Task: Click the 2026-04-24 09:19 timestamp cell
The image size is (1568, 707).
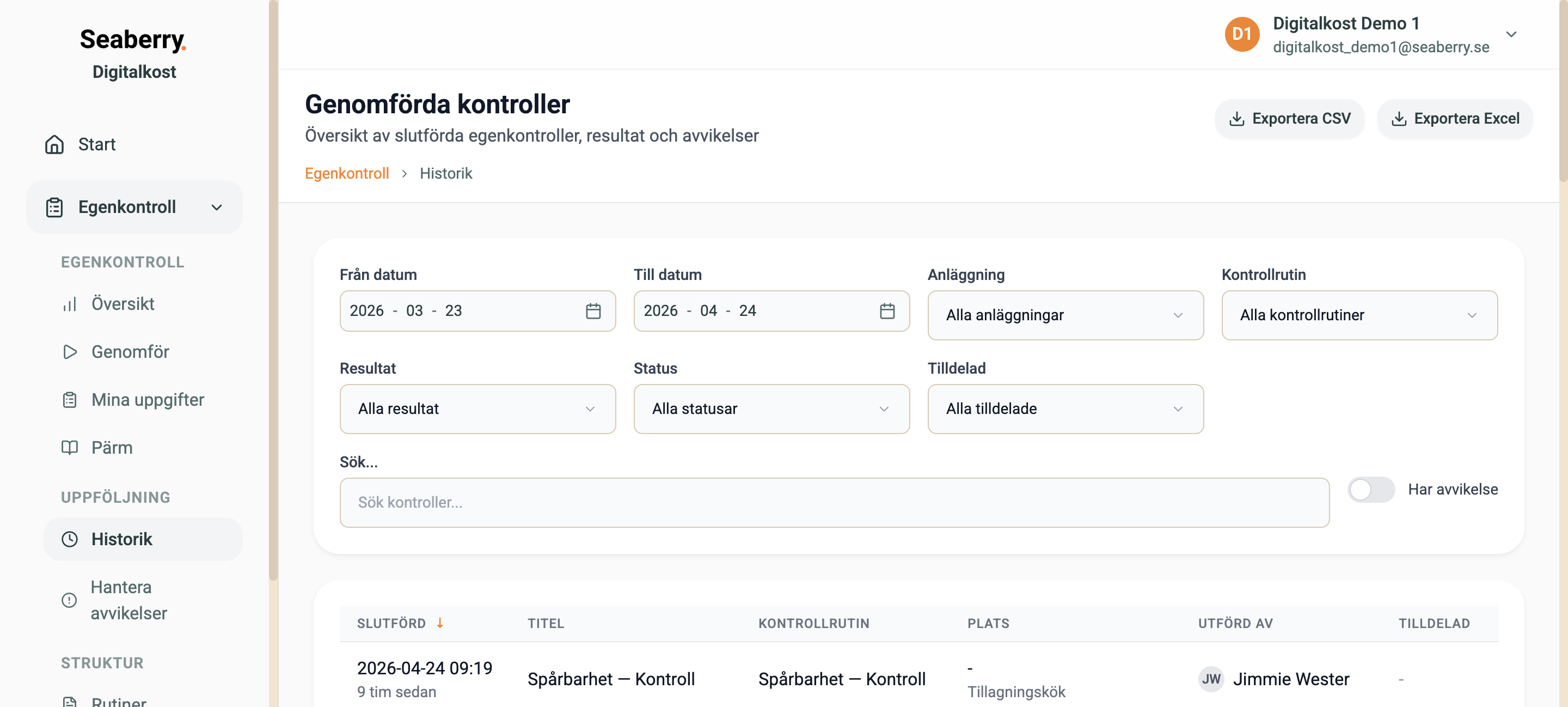Action: (424, 668)
